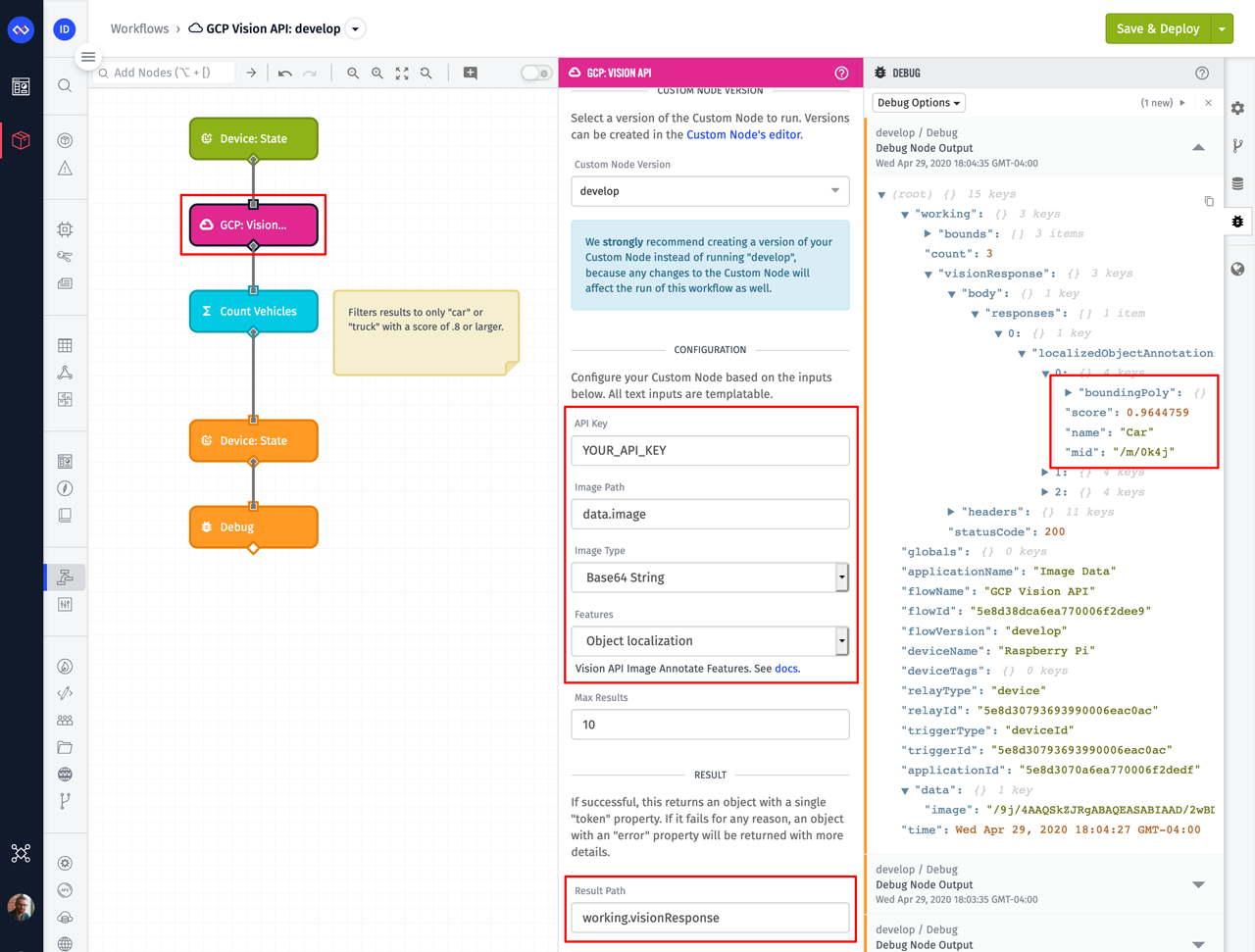Expand the "boundingPoly" tree node
Screen dimensions: 1255x952
click(1069, 393)
